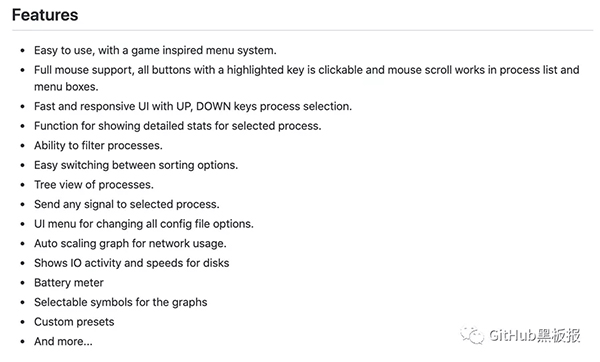Viewport: 600px width, 362px height.
Task: Click 'Shows IO activity and speeds' item
Action: (132, 263)
